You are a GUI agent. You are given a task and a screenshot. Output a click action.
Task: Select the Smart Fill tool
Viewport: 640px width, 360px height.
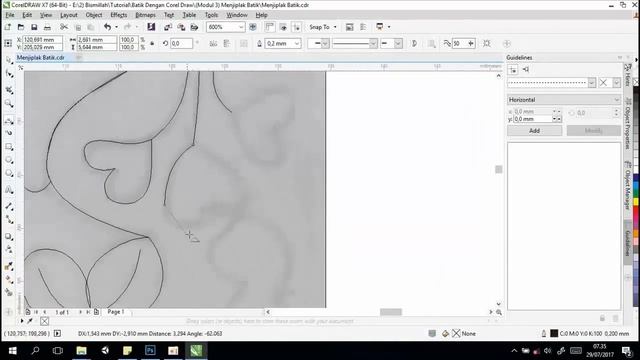point(9,292)
